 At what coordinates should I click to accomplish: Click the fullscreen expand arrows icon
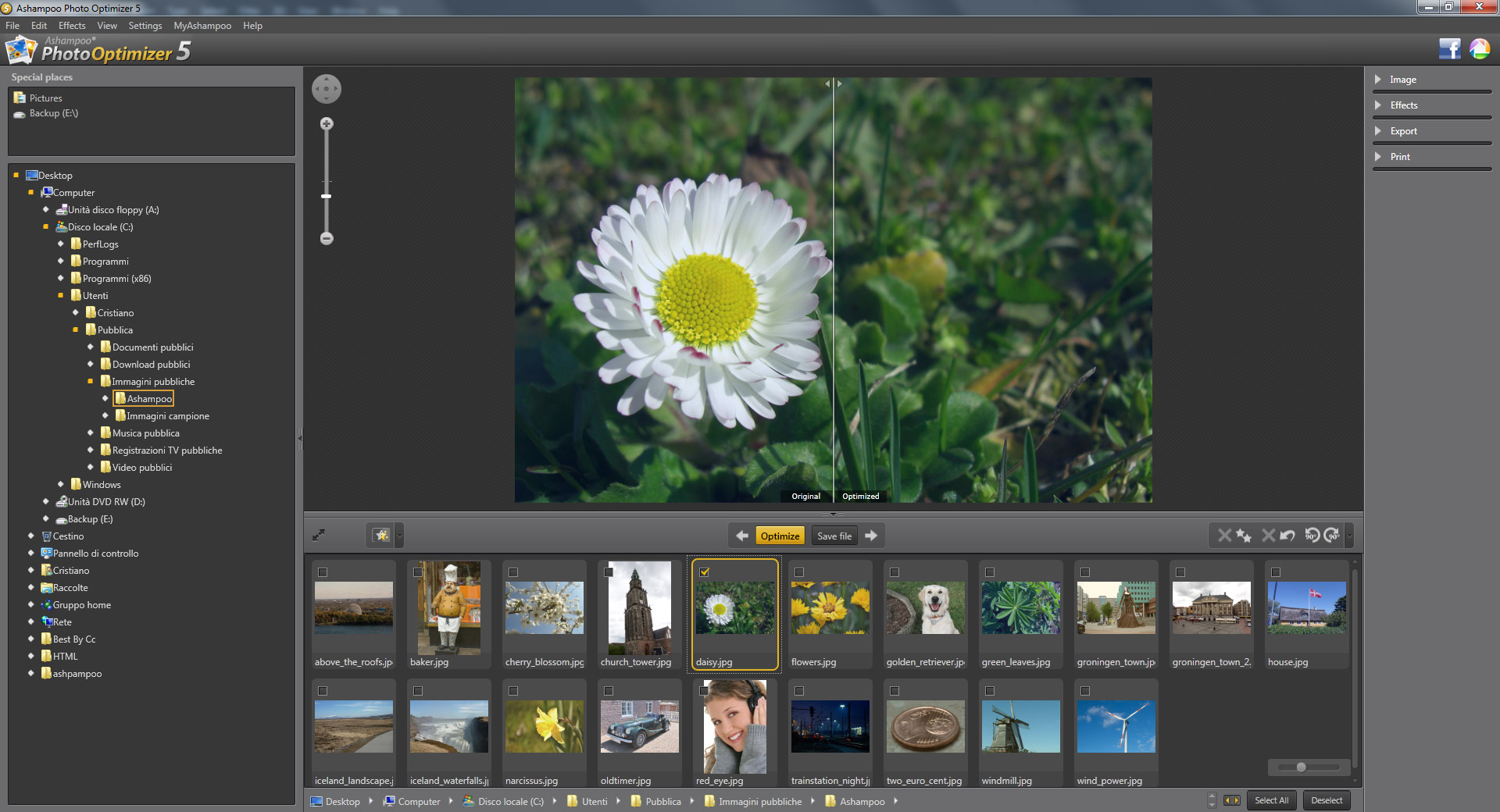point(319,535)
